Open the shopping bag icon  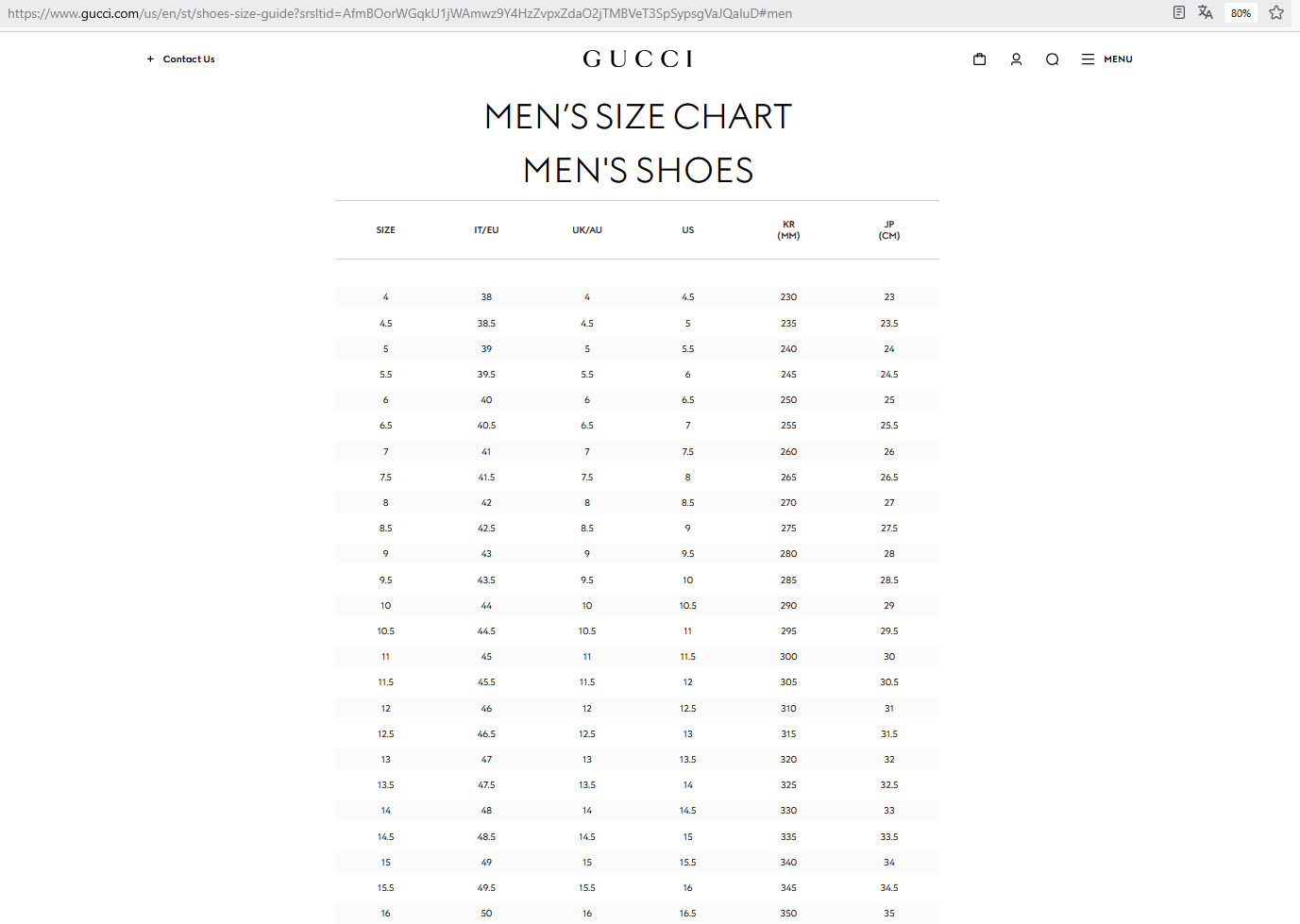pyautogui.click(x=979, y=59)
